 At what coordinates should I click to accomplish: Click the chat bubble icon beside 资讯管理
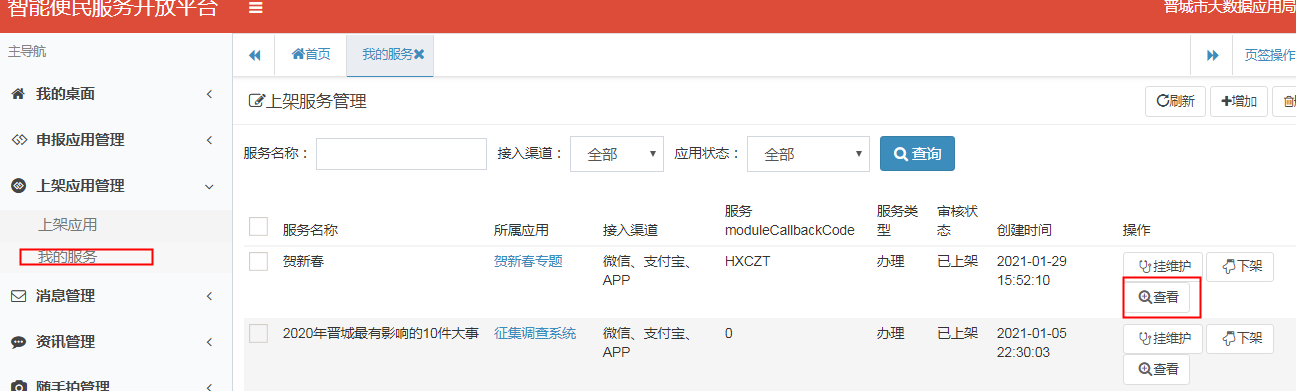(x=18, y=342)
